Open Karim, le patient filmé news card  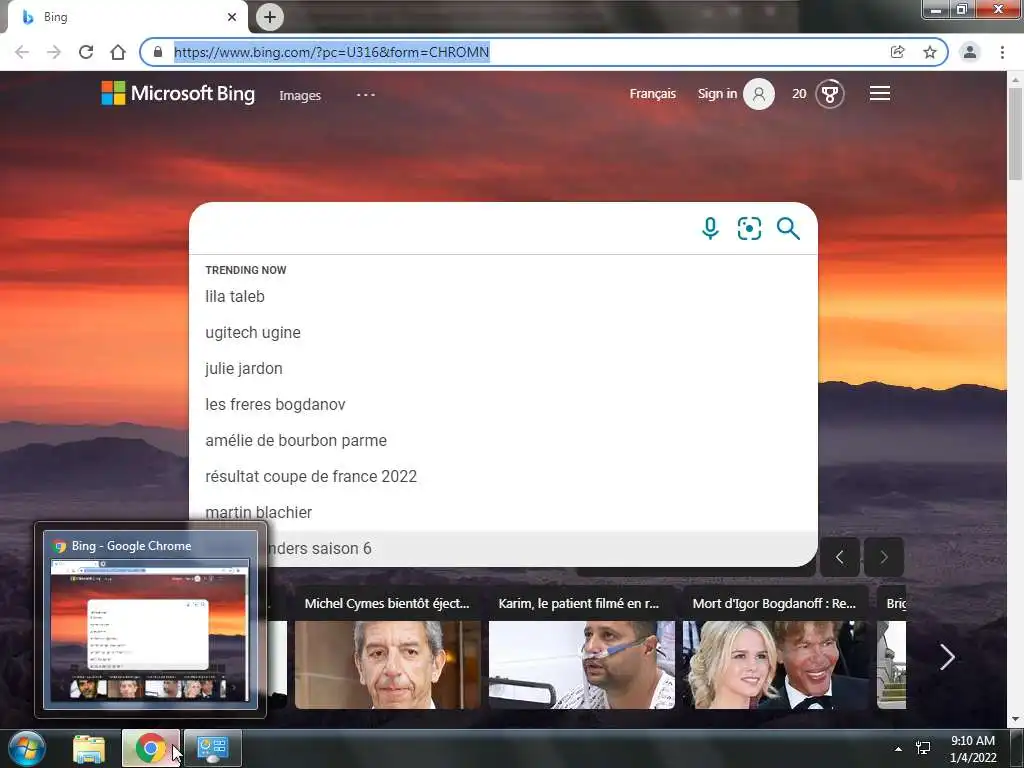tap(581, 648)
